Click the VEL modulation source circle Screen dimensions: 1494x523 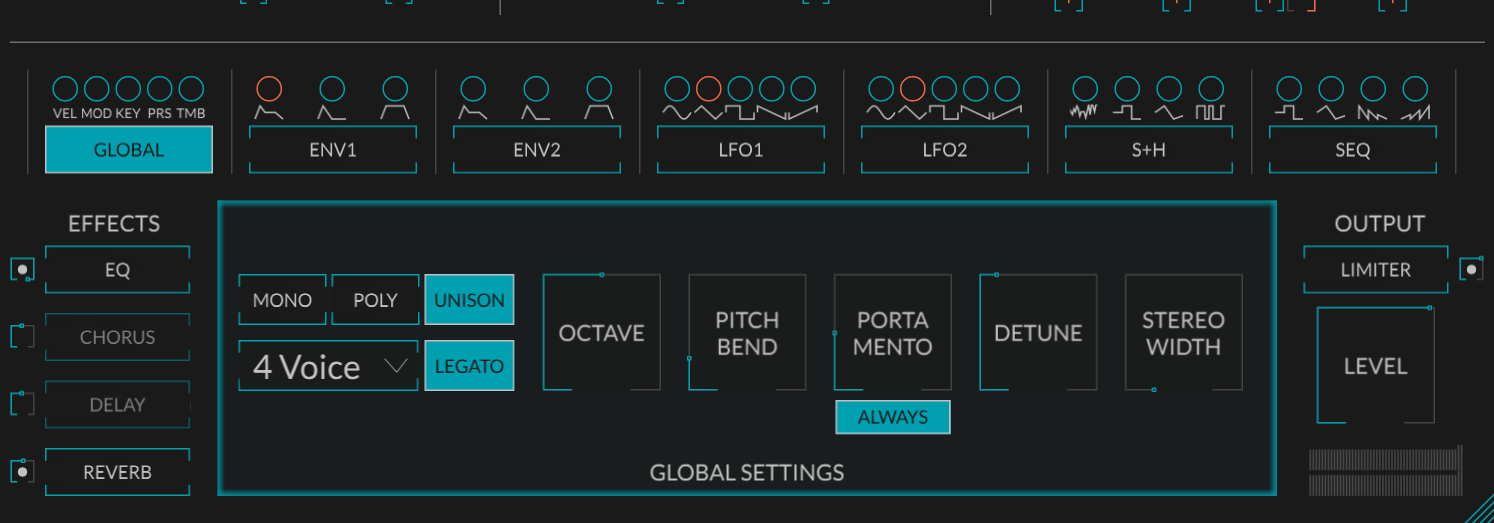[x=65, y=89]
